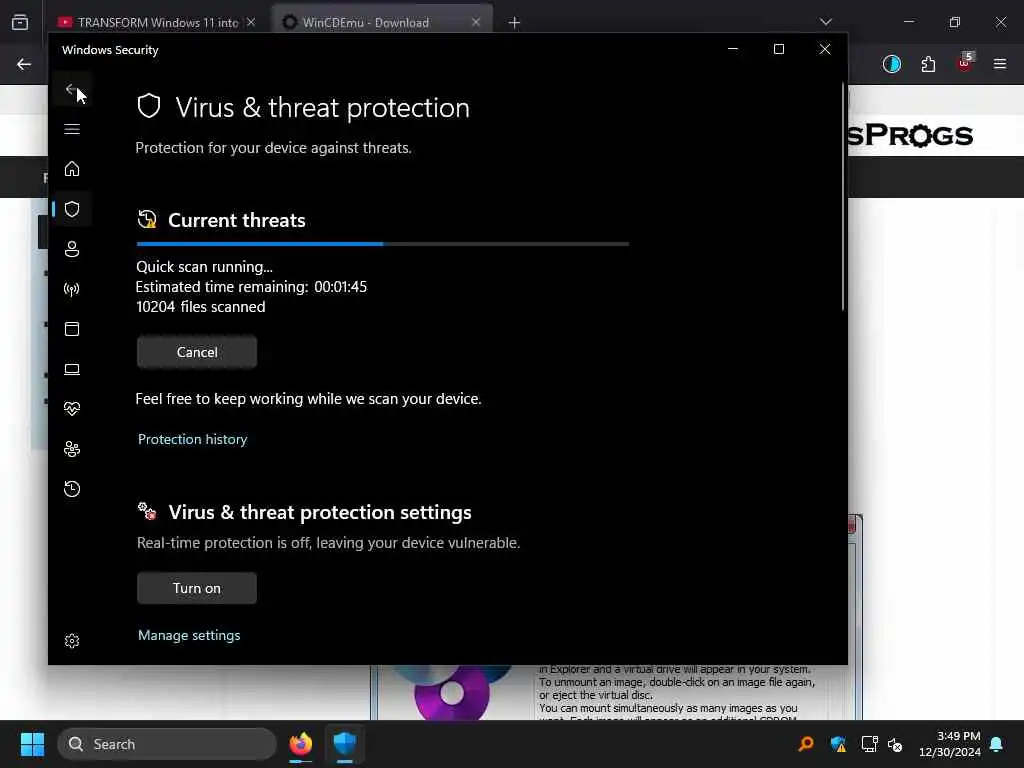Click the muted volume tray icon
The width and height of the screenshot is (1024, 768).
coord(895,744)
